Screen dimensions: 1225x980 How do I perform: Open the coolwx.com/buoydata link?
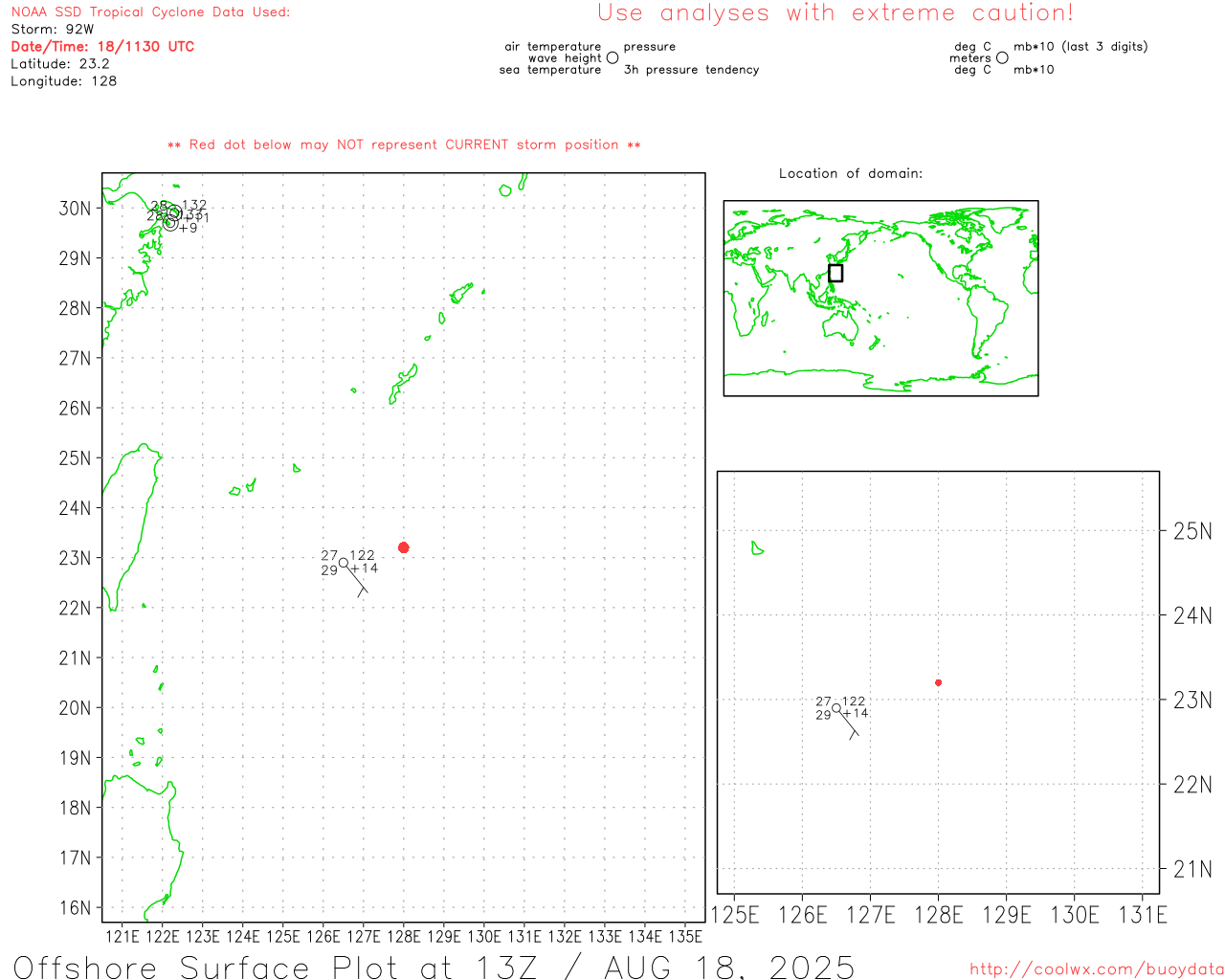pos(1097,969)
